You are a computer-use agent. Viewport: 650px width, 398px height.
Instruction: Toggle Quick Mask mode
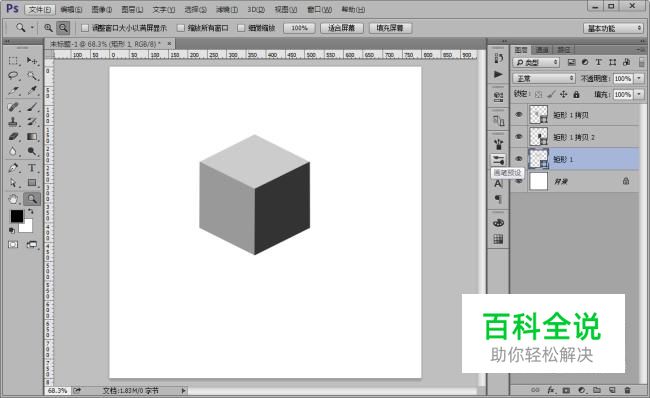13,245
